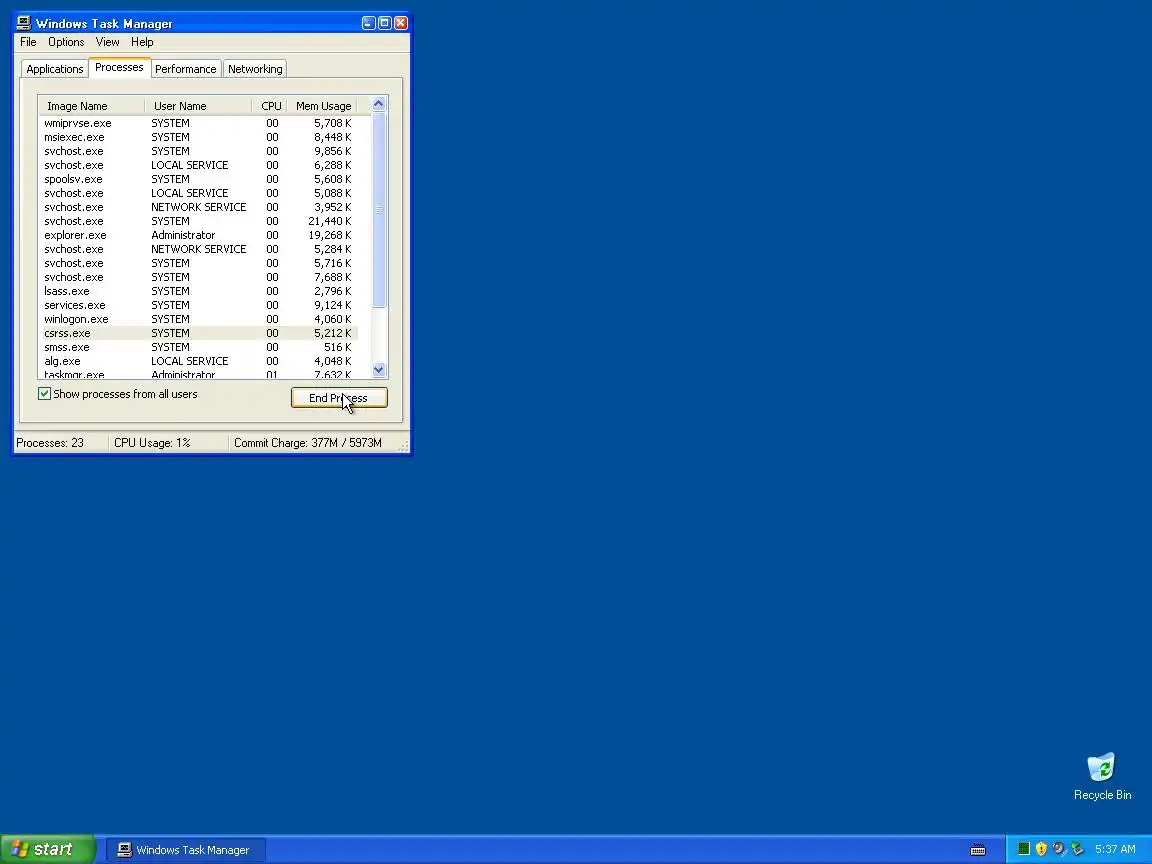
Task: Select the lsass.exe process
Action: pos(198,291)
